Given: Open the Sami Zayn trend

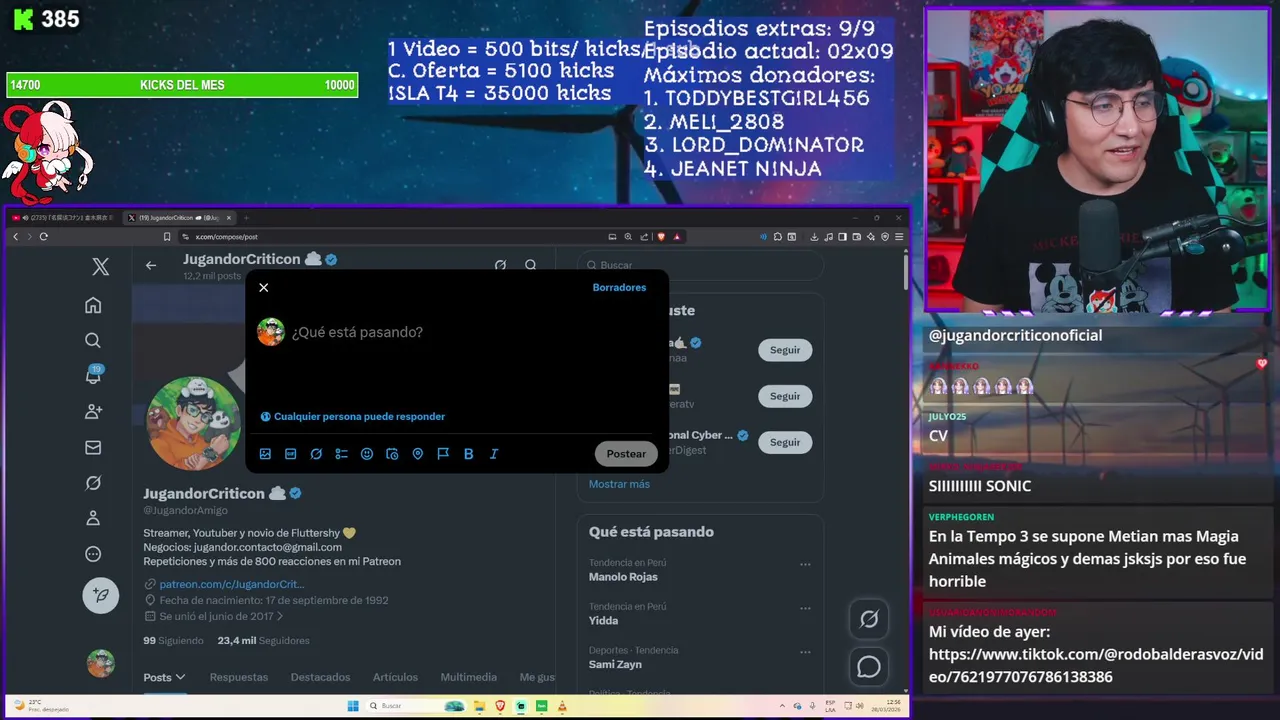Looking at the screenshot, I should [615, 665].
